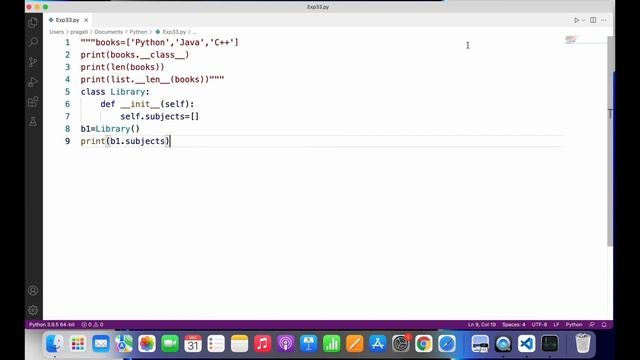Image resolution: width=640 pixels, height=360 pixels.
Task: Open the Manage gear in activity bar
Action: tap(33, 310)
